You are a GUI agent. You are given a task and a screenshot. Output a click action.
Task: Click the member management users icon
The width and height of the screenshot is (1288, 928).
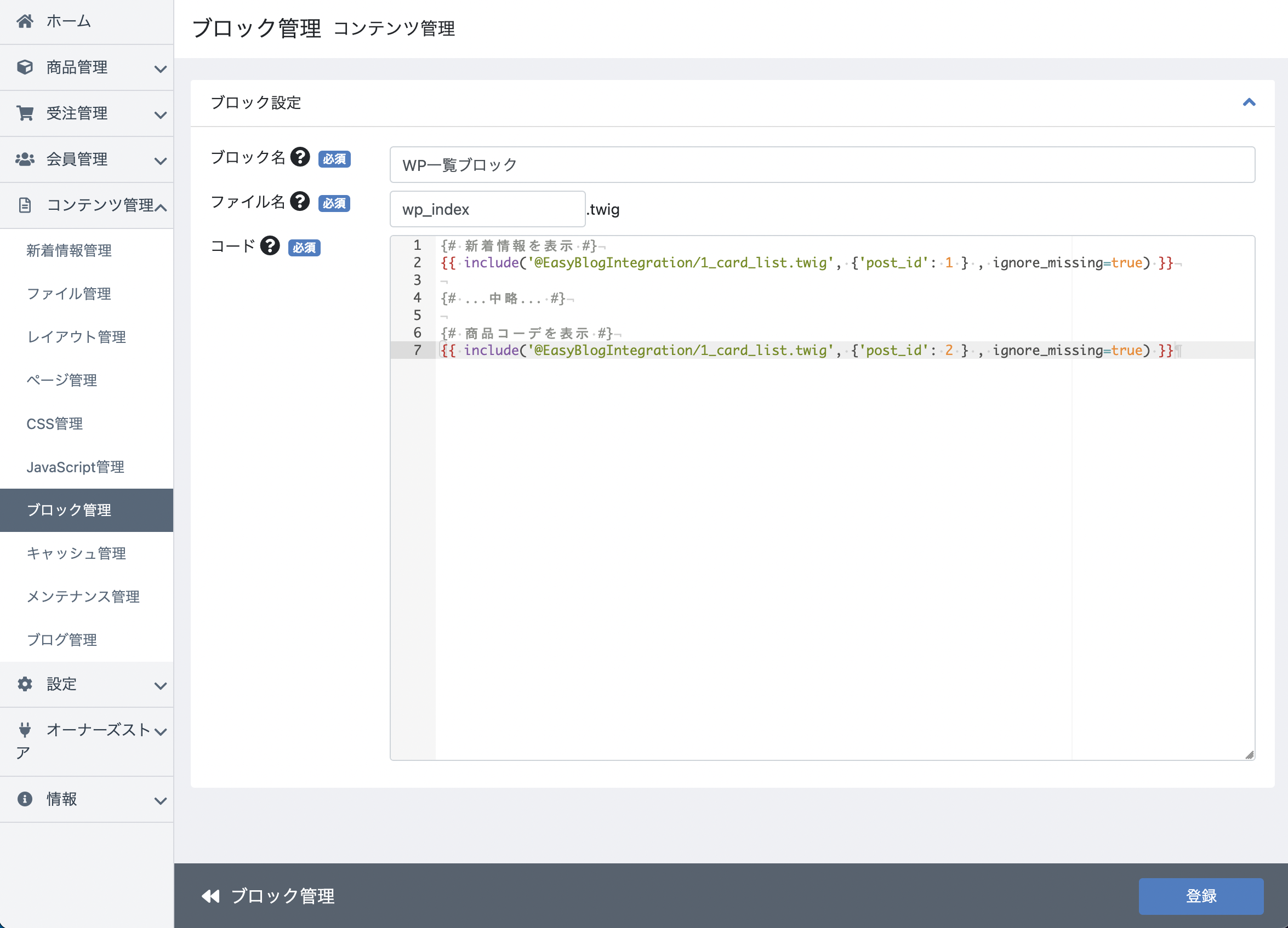pos(25,159)
